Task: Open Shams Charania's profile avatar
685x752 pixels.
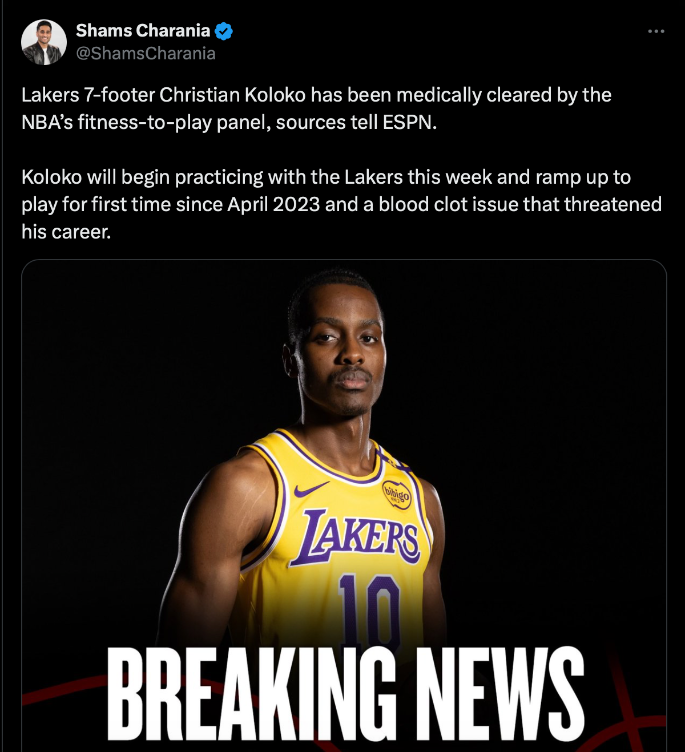Action: 44,42
